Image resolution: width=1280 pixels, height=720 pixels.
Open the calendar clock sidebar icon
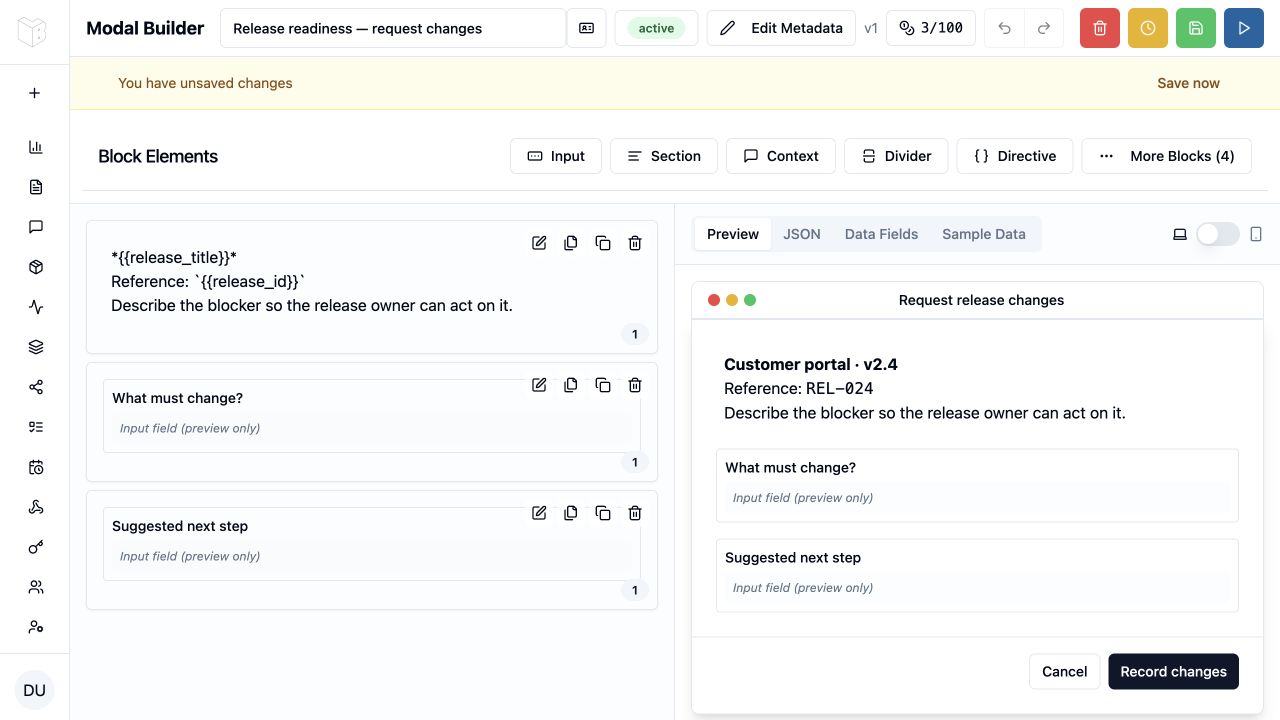click(x=36, y=467)
